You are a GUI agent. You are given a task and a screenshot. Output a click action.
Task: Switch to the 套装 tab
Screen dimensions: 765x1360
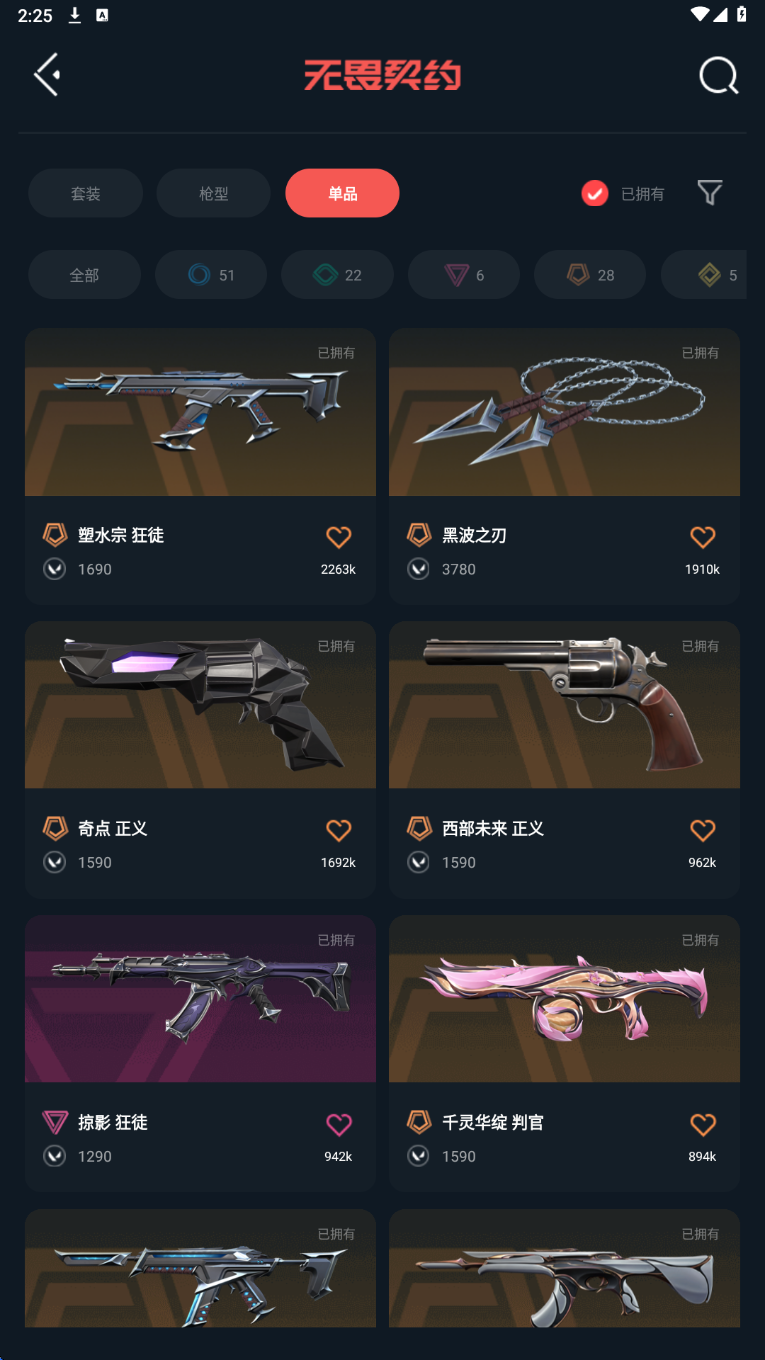pyautogui.click(x=86, y=193)
